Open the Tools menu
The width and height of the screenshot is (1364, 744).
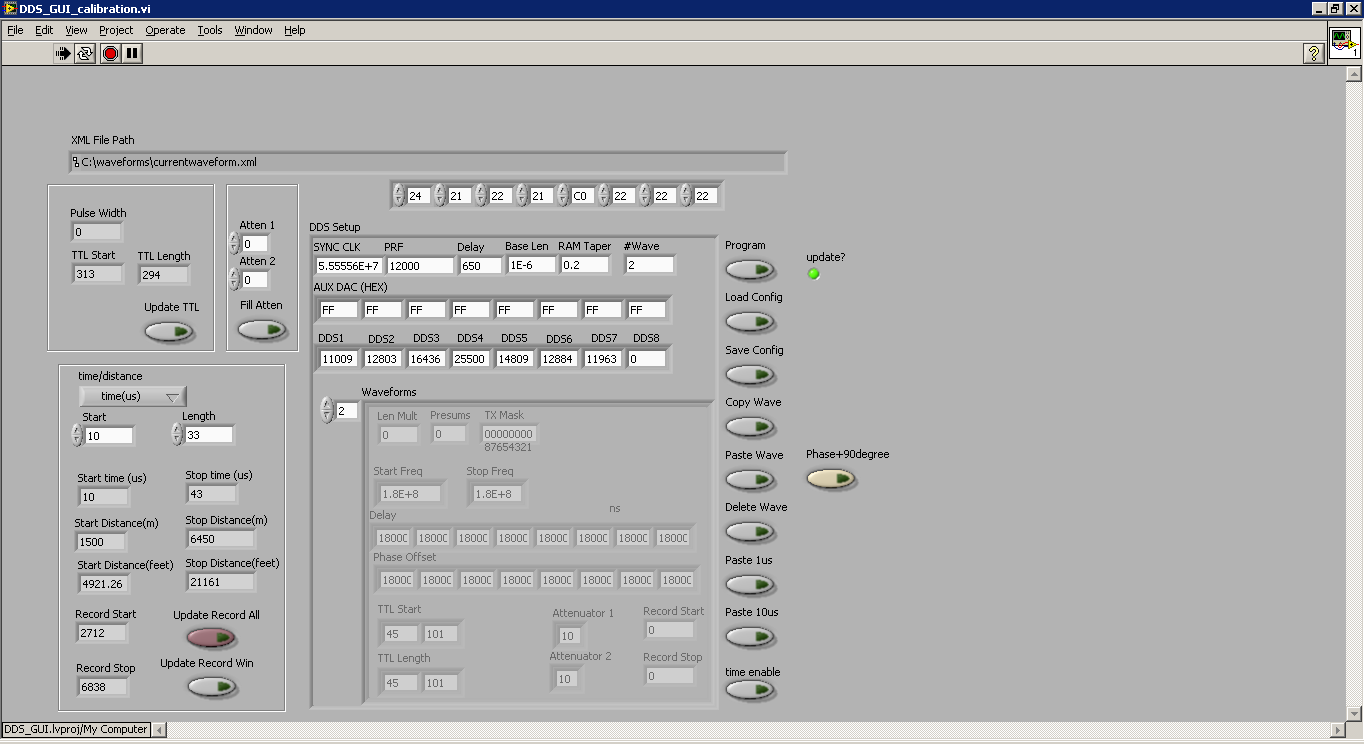coord(210,30)
